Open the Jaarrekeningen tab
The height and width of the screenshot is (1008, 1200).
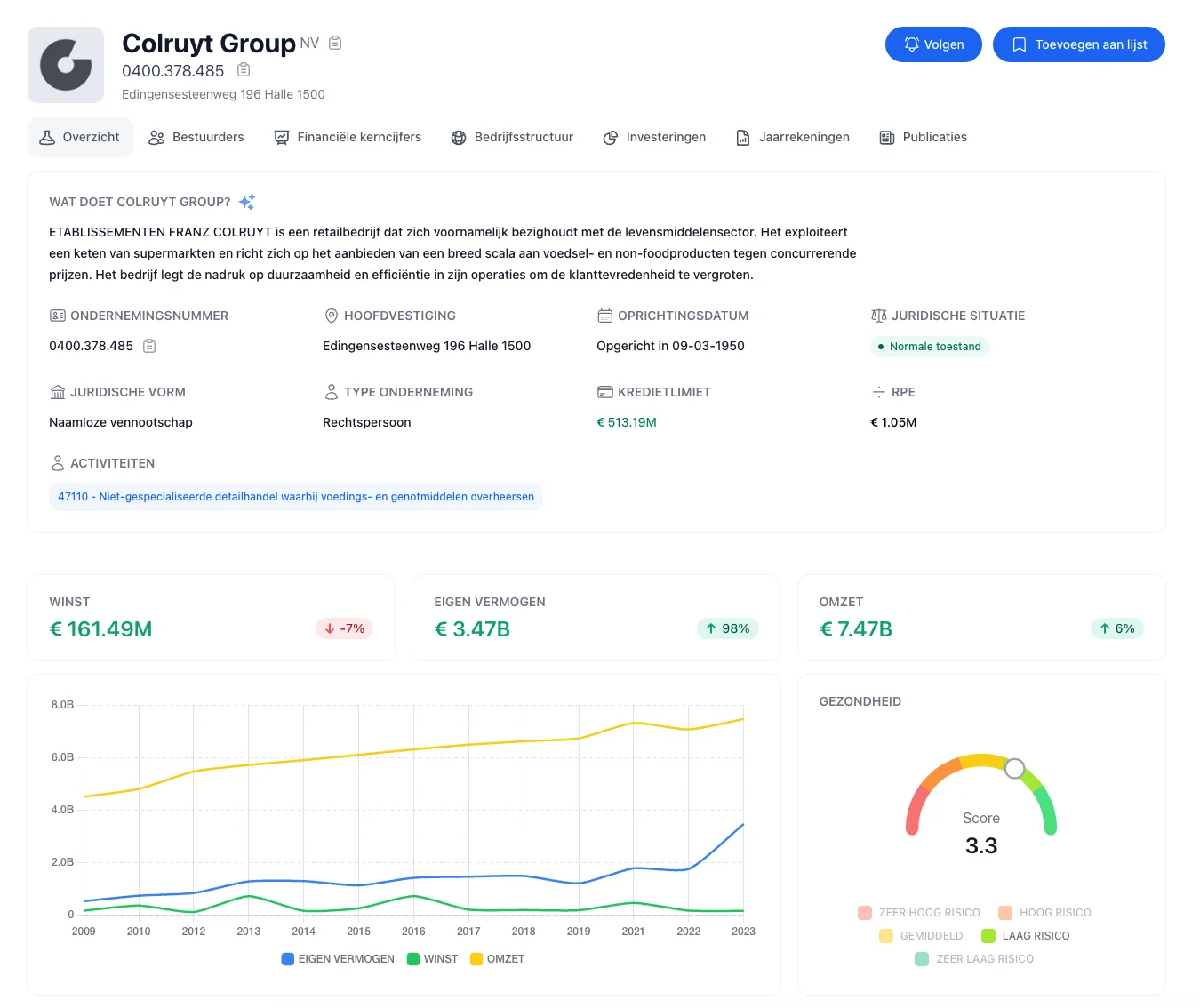click(793, 137)
